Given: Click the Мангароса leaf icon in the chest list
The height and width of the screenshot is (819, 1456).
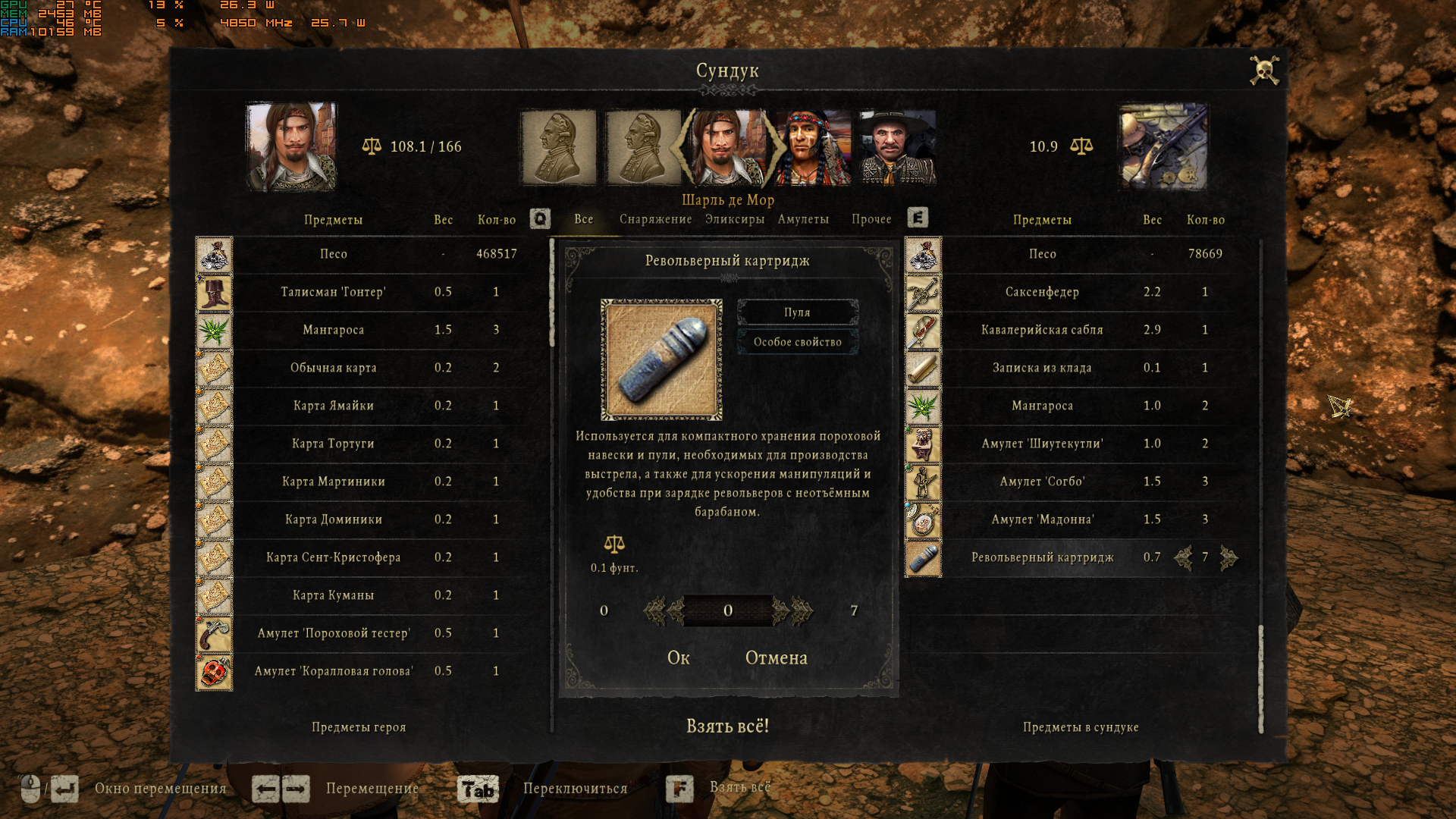Looking at the screenshot, I should pyautogui.click(x=923, y=406).
